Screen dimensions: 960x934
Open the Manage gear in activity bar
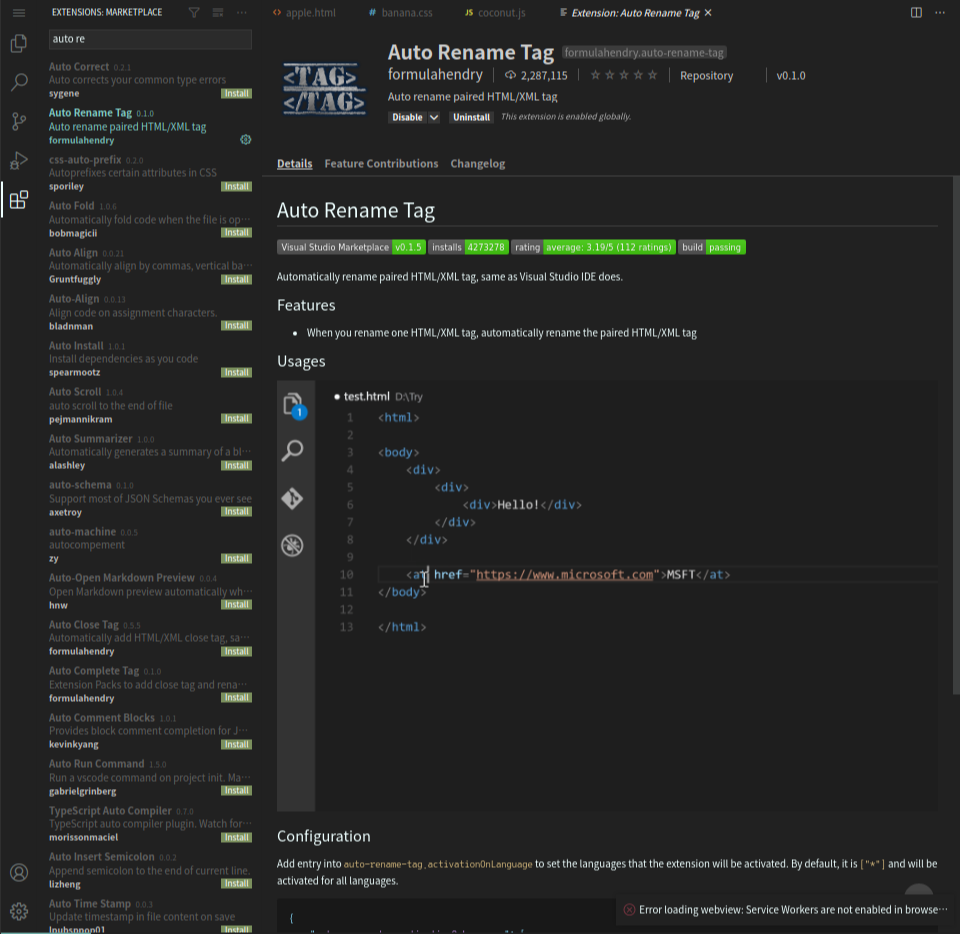pyautogui.click(x=19, y=911)
